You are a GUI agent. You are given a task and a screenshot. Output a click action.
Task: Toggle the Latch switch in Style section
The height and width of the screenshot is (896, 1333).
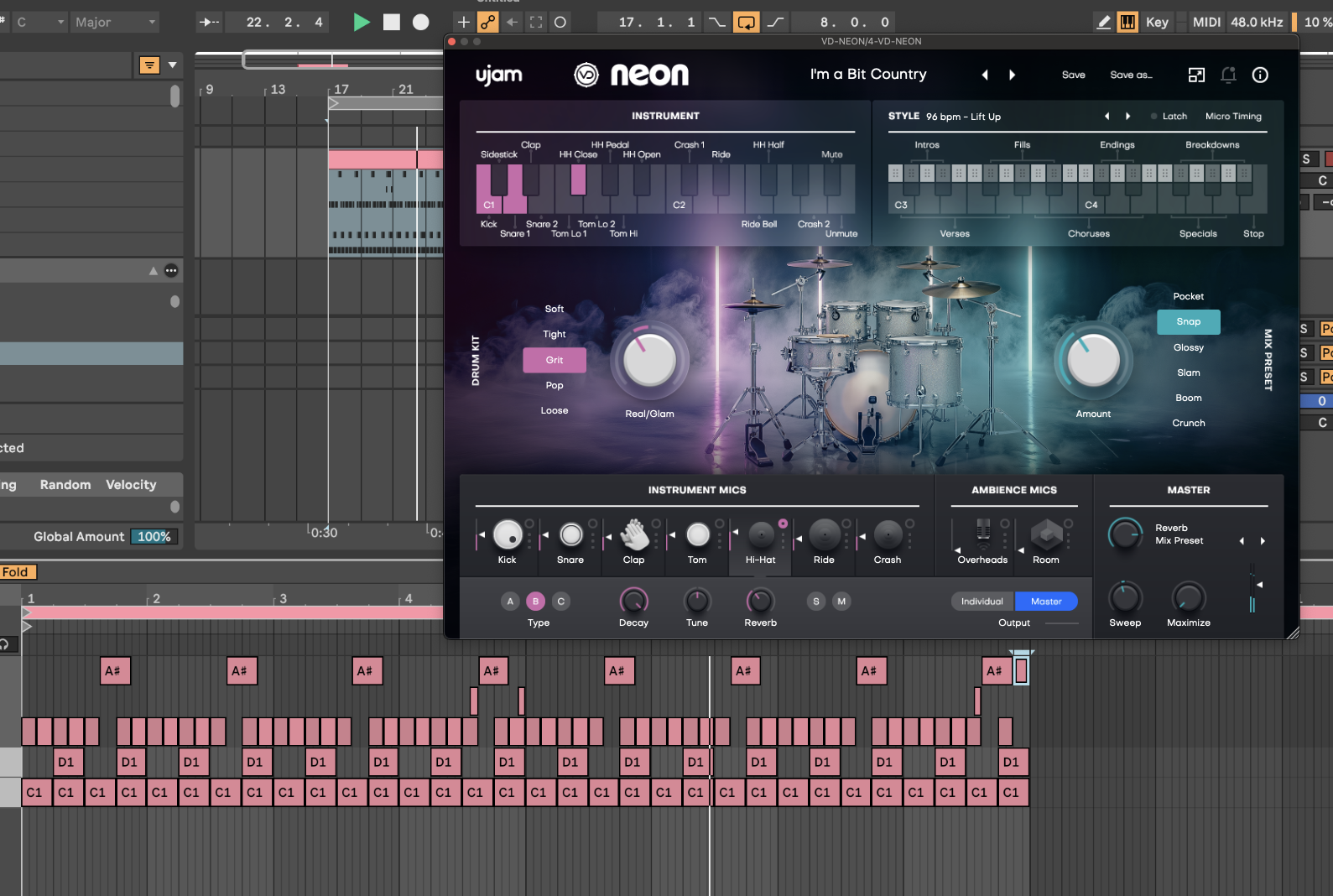tap(1169, 117)
